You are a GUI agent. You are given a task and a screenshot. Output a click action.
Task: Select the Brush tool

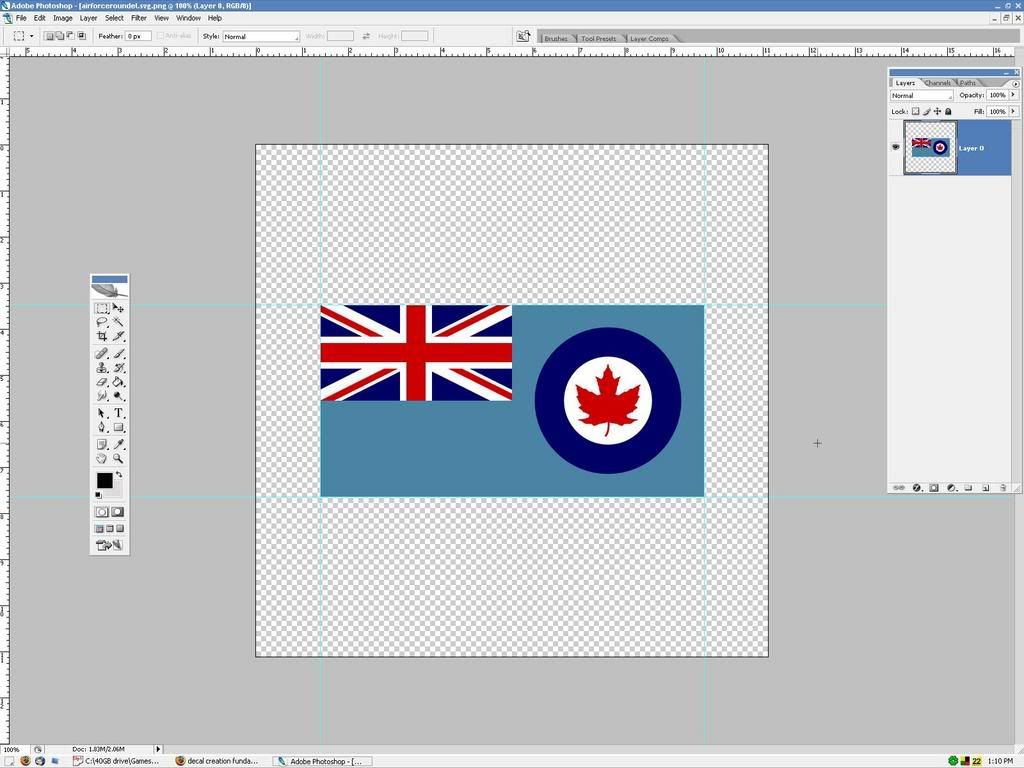118,353
